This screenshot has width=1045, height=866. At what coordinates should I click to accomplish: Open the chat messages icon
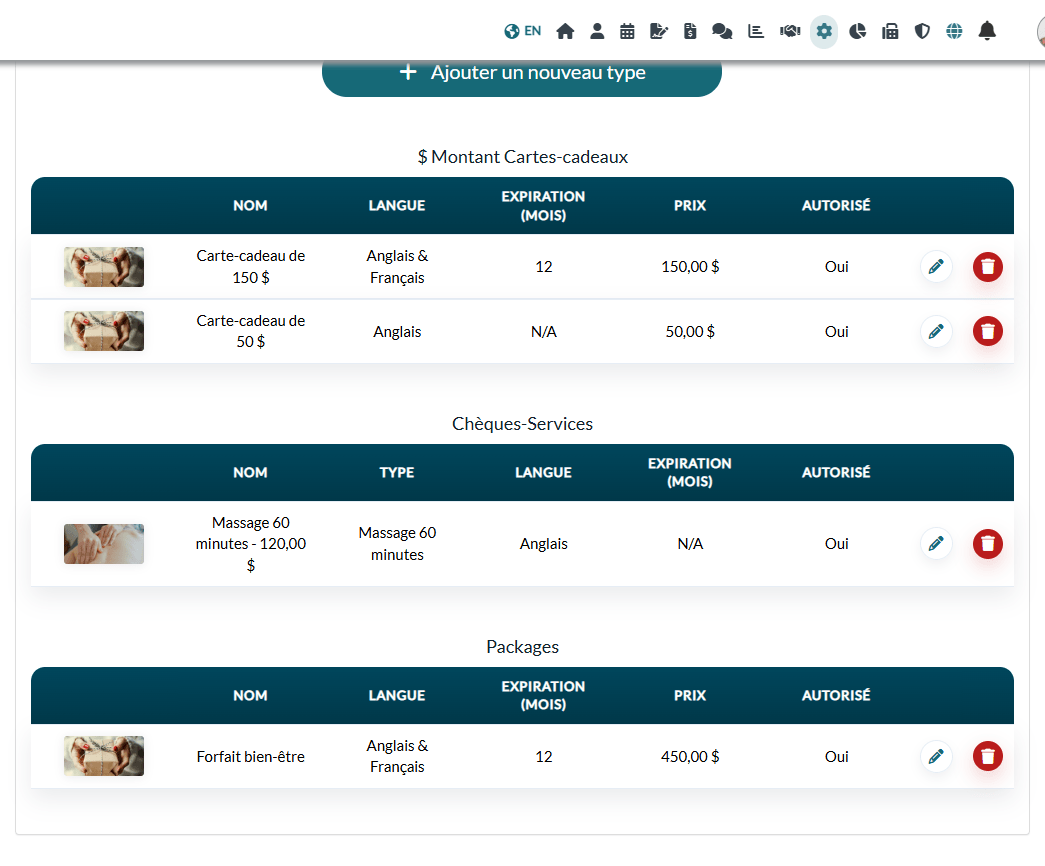coord(722,31)
